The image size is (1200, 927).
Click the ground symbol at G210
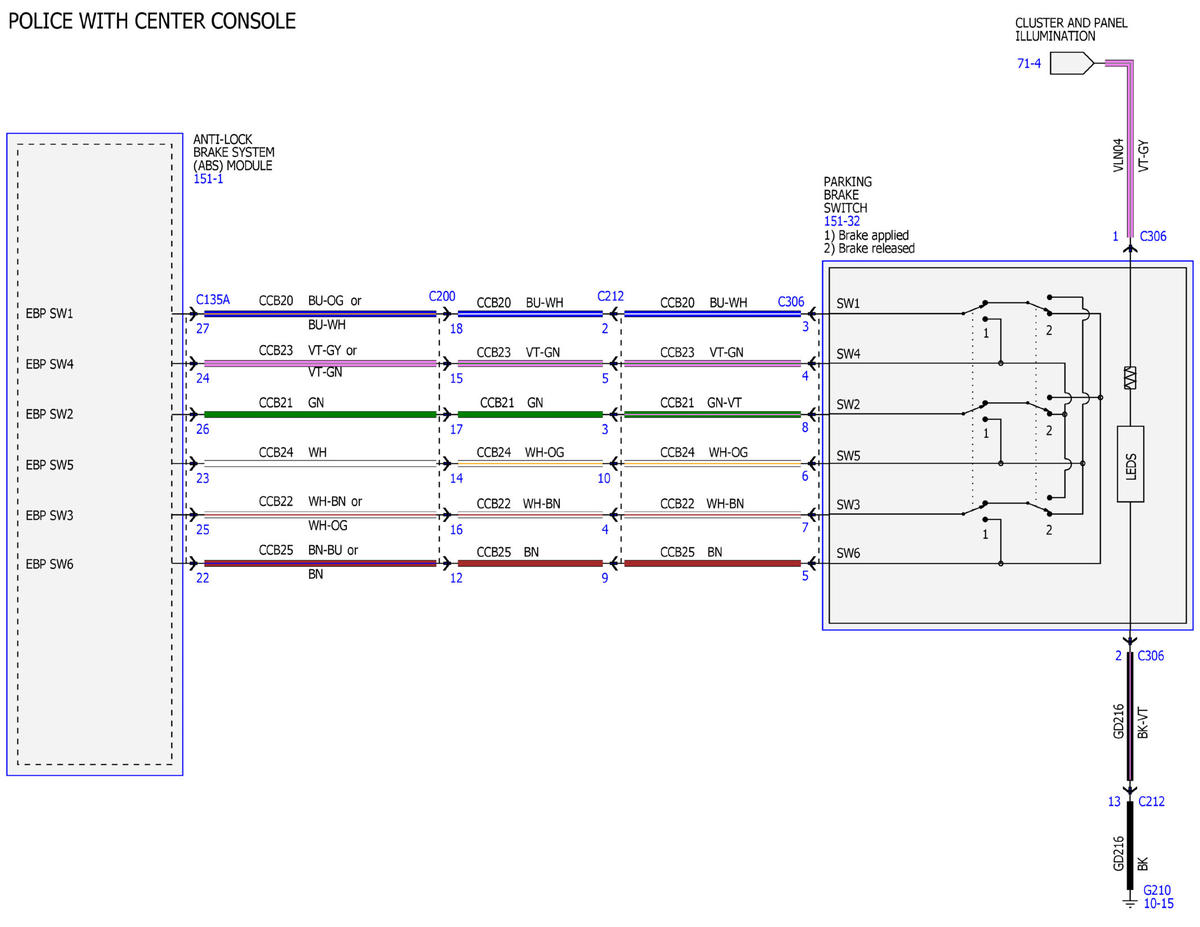coord(1130,902)
